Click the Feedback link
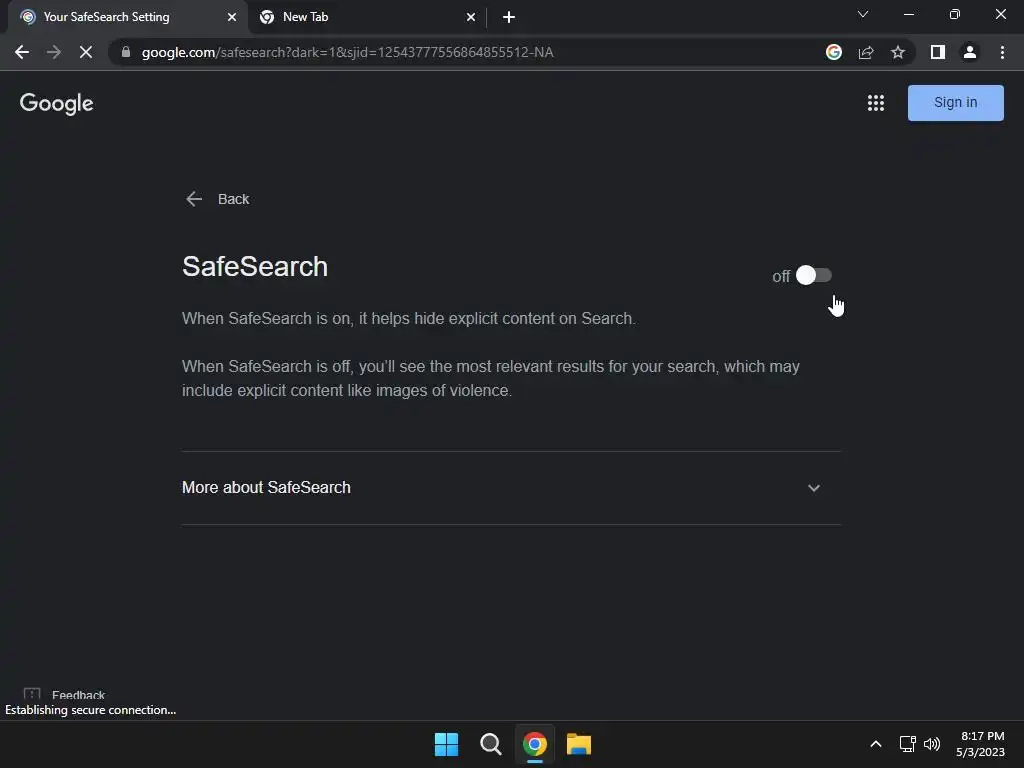1024x768 pixels. pos(65,694)
